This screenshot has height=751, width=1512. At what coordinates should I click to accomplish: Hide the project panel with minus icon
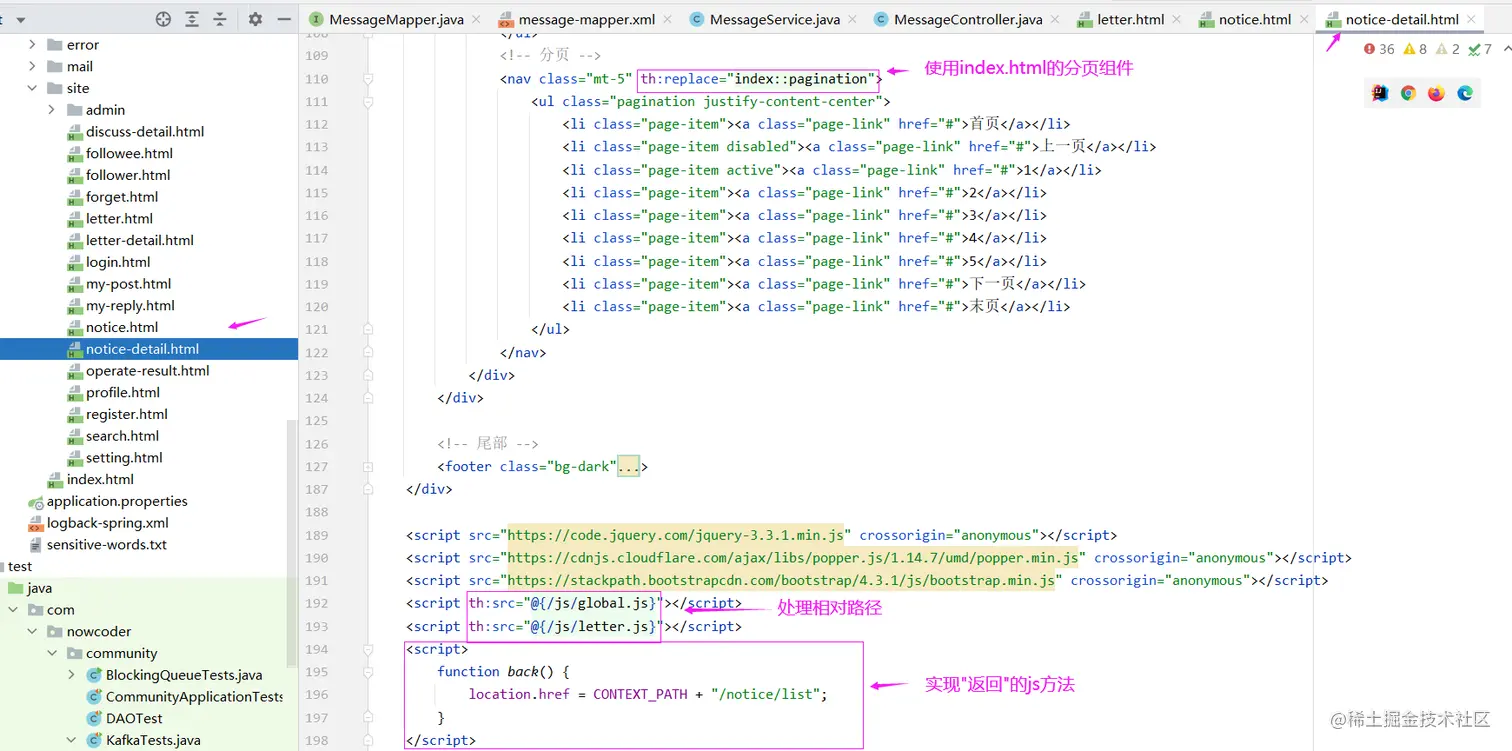coord(285,19)
